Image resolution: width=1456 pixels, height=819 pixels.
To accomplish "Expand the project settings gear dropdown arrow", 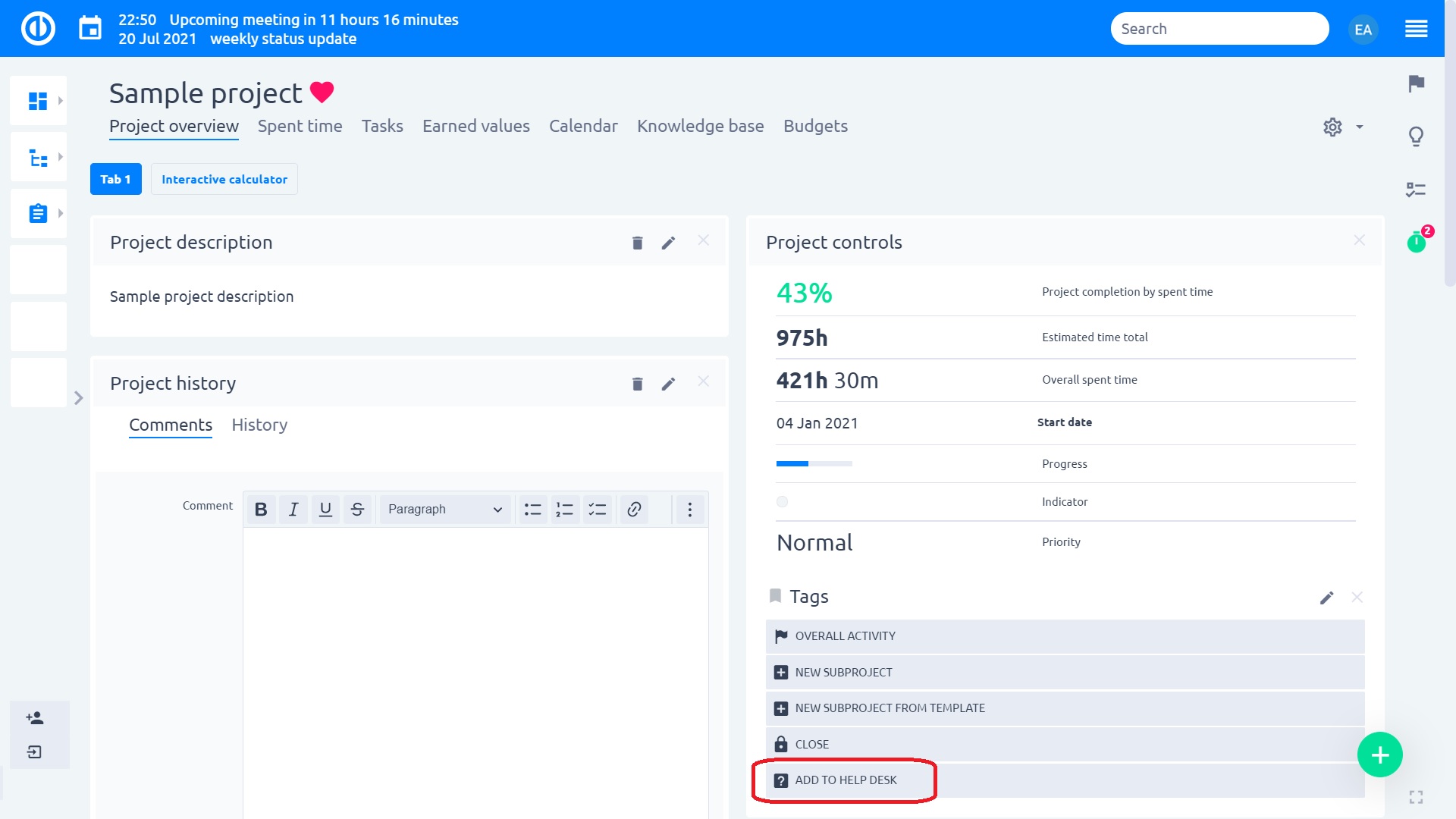I will click(1360, 127).
